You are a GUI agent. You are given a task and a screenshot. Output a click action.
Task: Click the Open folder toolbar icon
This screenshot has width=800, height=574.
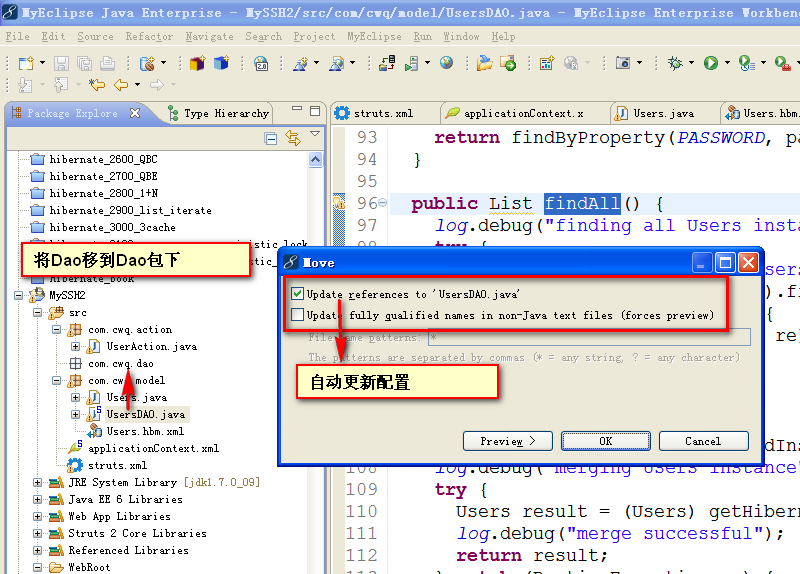[484, 63]
